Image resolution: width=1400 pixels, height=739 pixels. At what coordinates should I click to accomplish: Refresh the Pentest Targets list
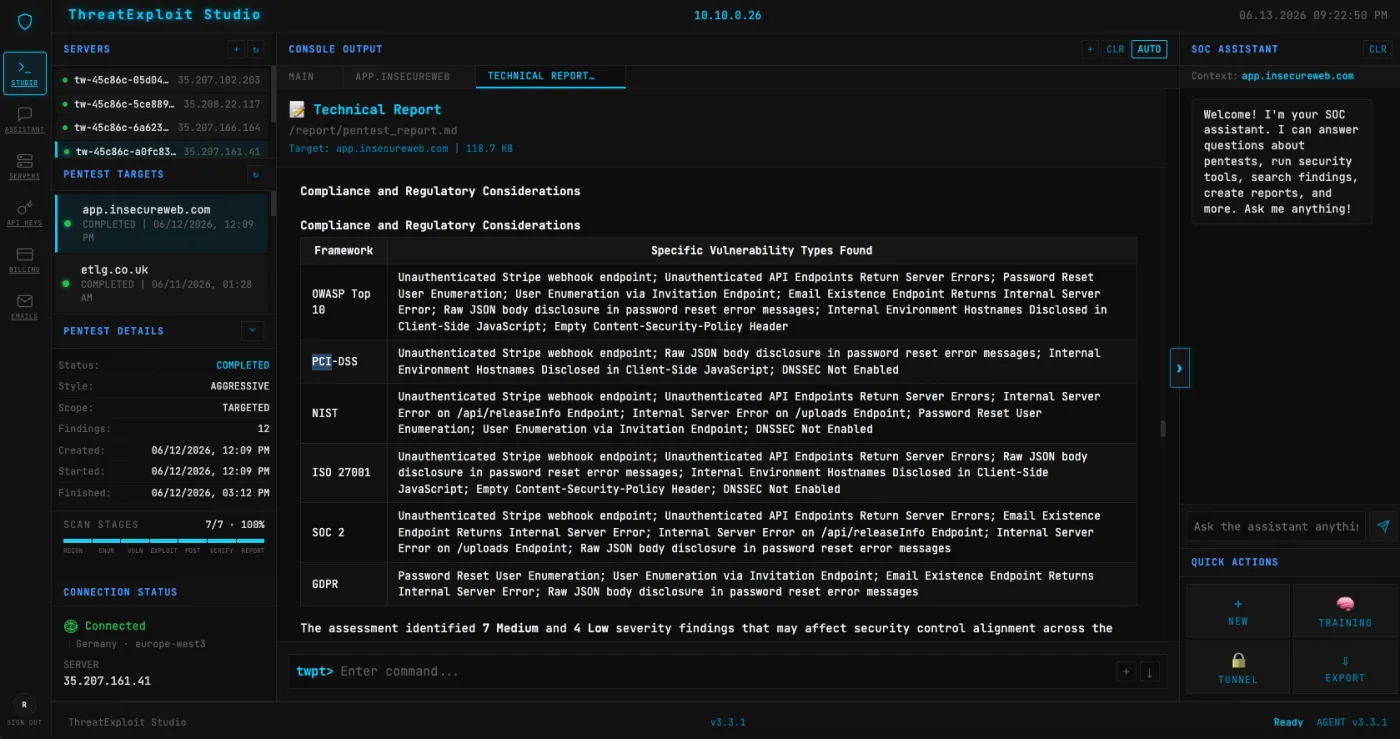coord(256,174)
